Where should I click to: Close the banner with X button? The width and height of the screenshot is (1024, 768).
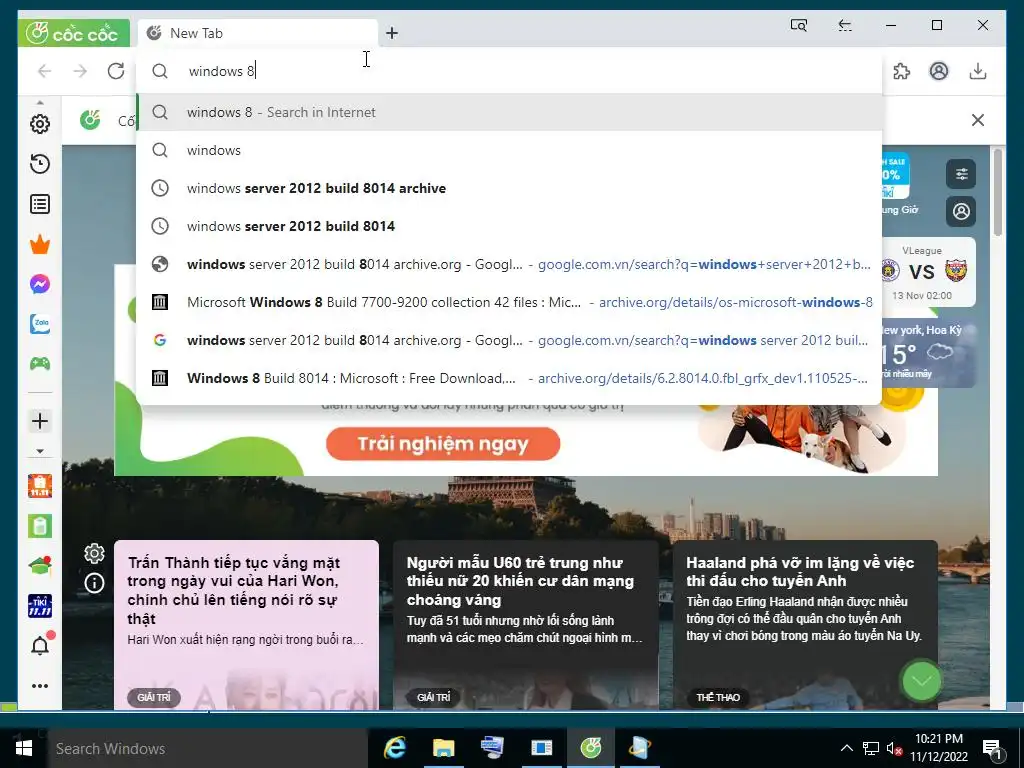point(978,120)
